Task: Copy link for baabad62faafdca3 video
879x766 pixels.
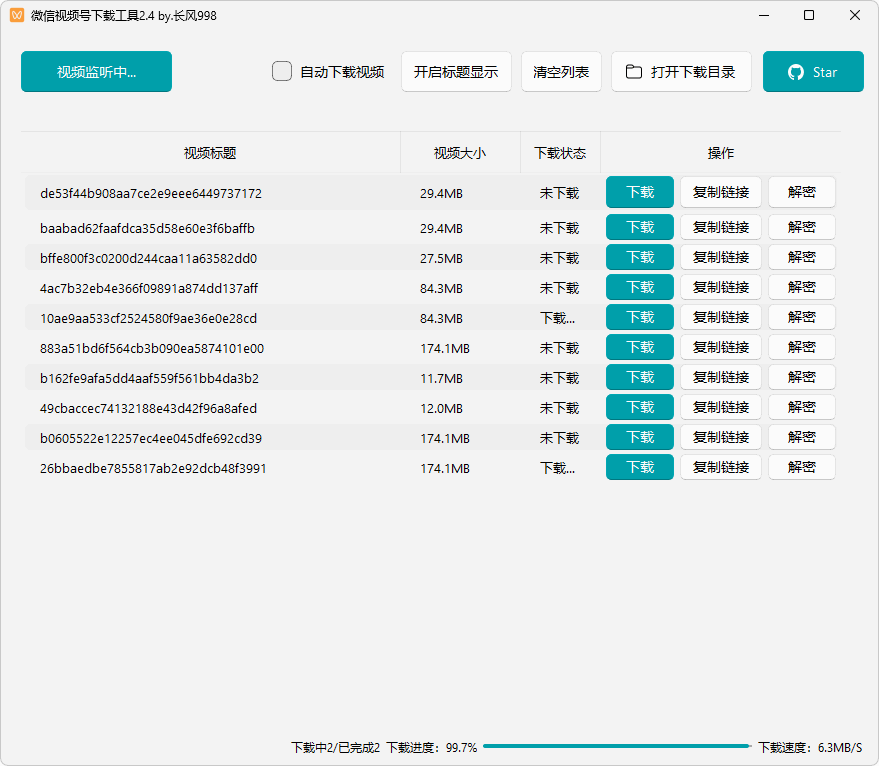Action: [721, 227]
